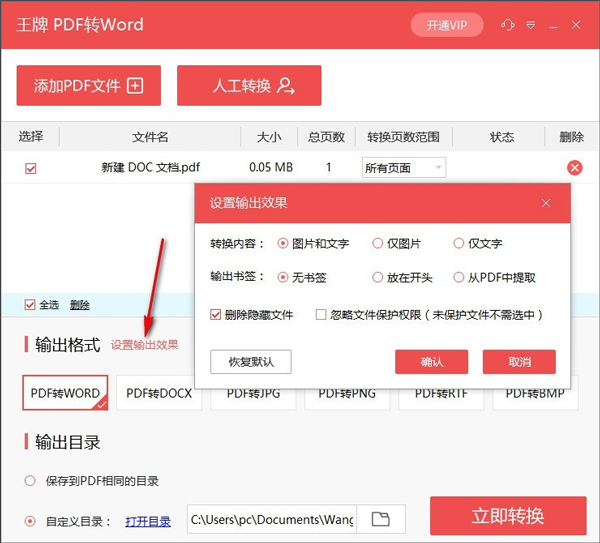Viewport: 600px width, 543px height.
Task: Toggle 删除隐藏文件 checkbox
Action: pos(215,315)
